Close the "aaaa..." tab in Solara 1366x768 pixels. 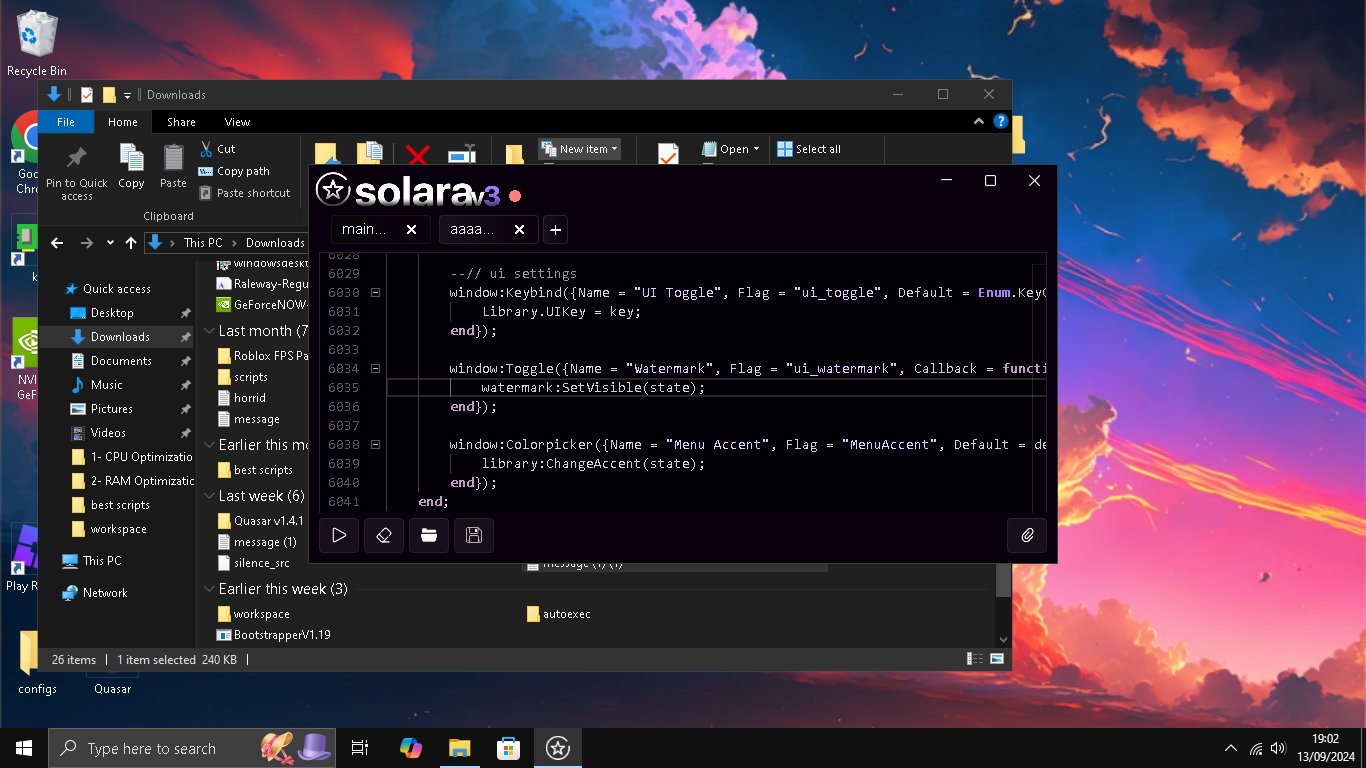519,229
